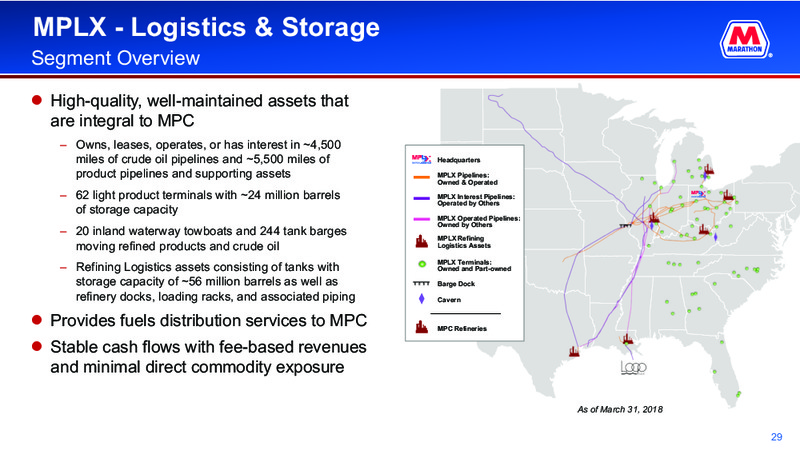
Task: Click the LOOP logo on the map
Action: [634, 367]
